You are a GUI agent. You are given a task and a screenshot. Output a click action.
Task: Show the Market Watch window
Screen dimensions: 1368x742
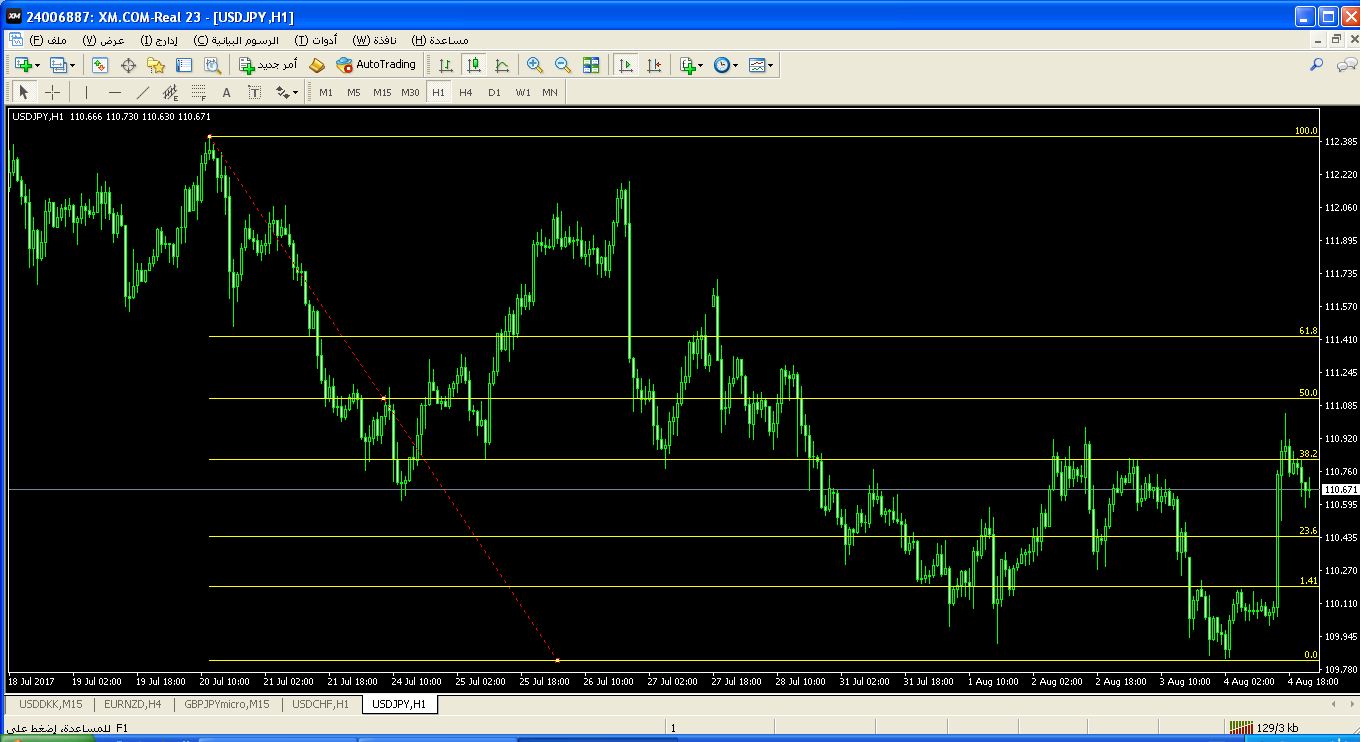tap(100, 65)
